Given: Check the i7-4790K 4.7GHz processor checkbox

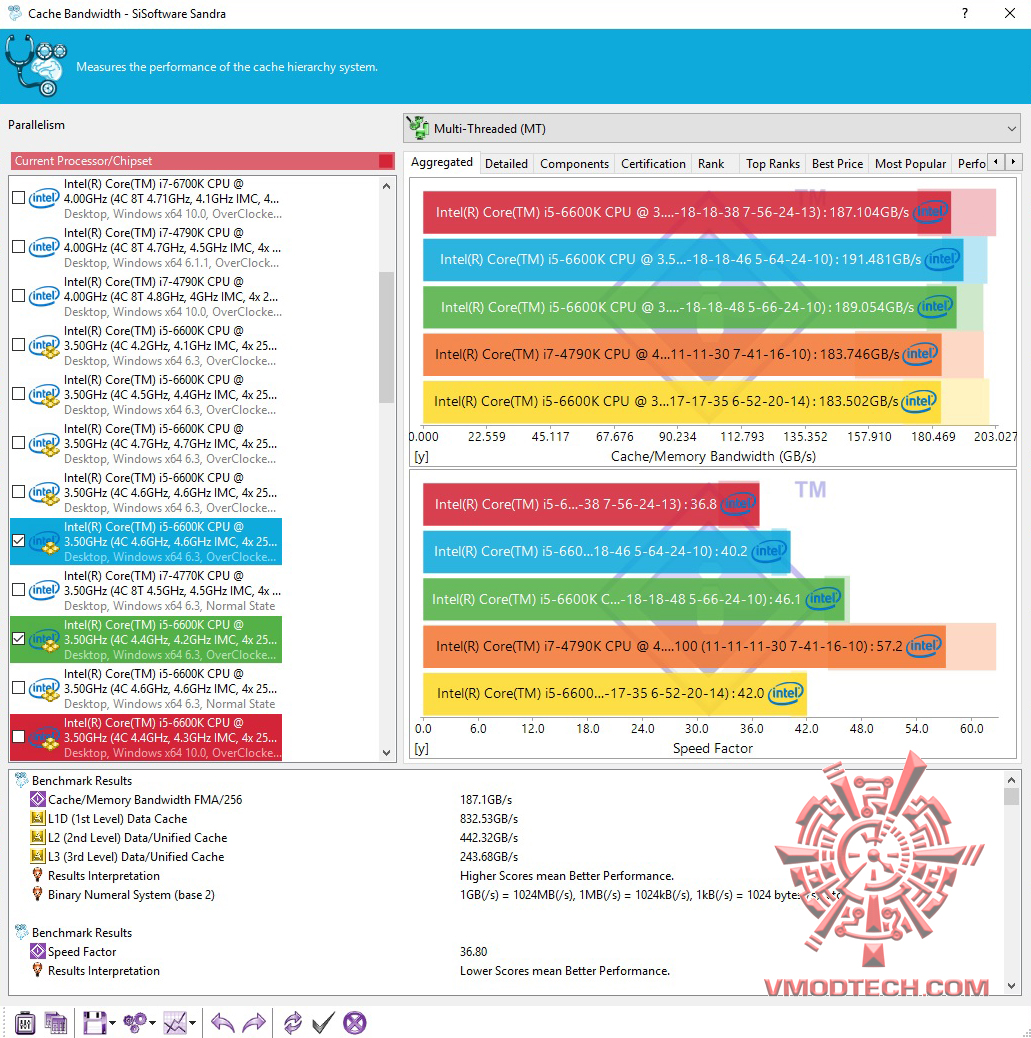Looking at the screenshot, I should [x=19, y=246].
